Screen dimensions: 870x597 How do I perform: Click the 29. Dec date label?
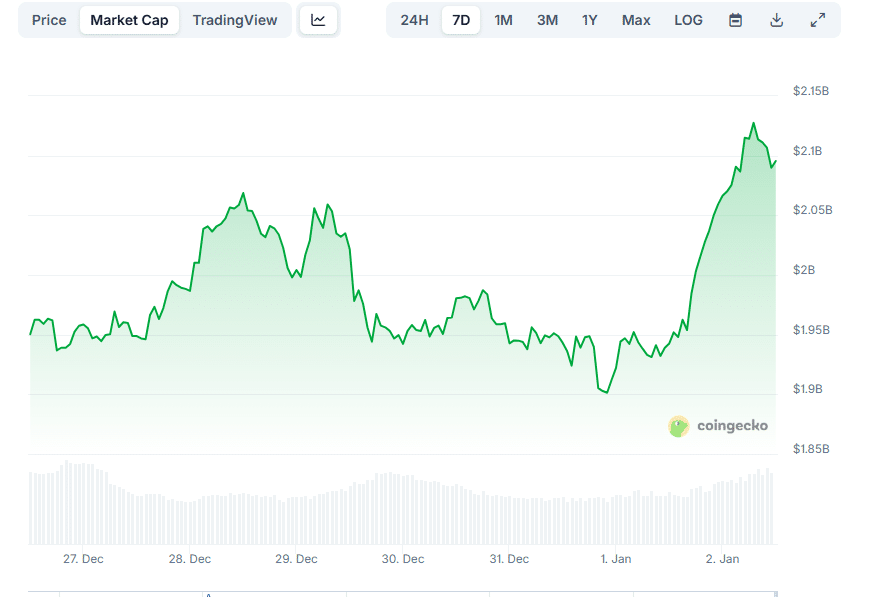[x=296, y=559]
